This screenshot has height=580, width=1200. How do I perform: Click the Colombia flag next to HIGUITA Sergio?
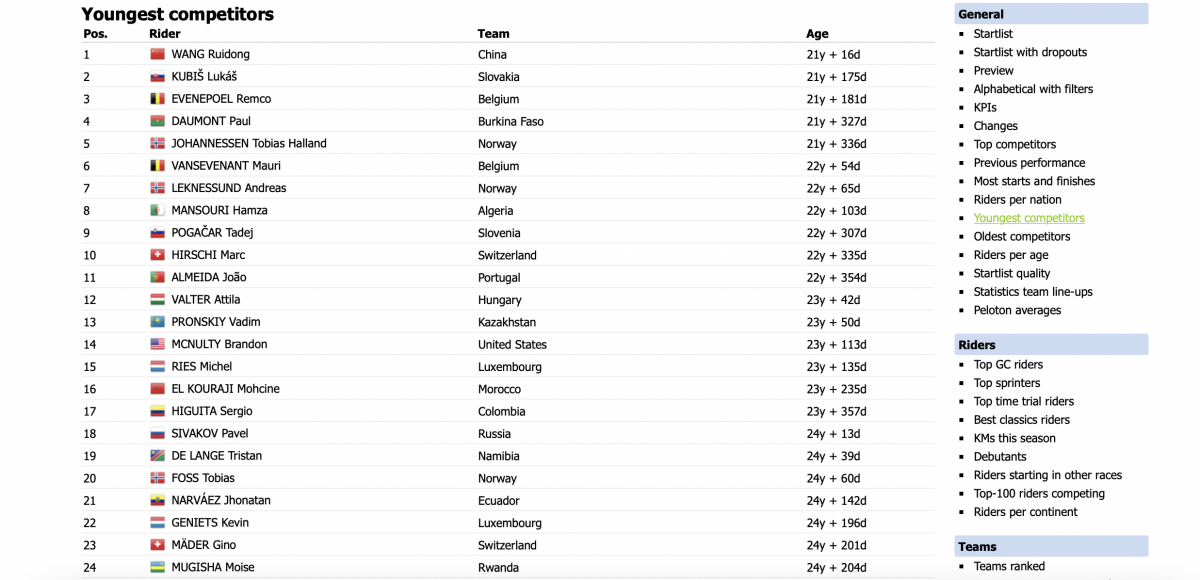157,411
